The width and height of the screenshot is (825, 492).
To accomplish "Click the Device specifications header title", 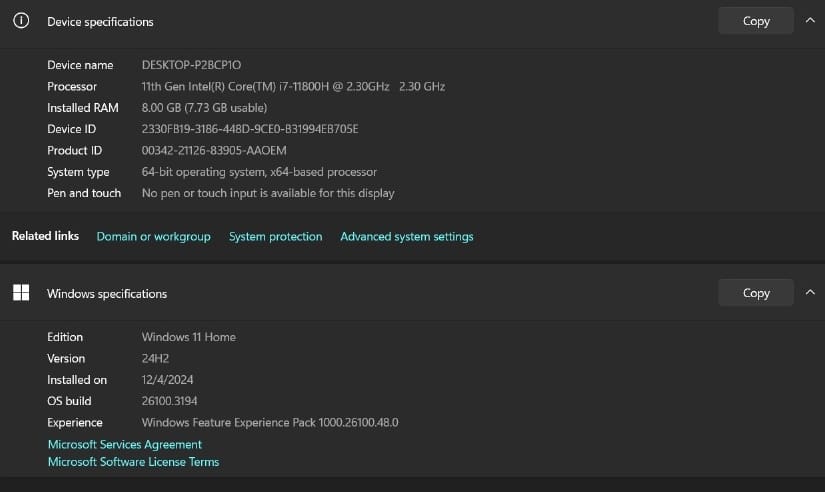I will (100, 22).
